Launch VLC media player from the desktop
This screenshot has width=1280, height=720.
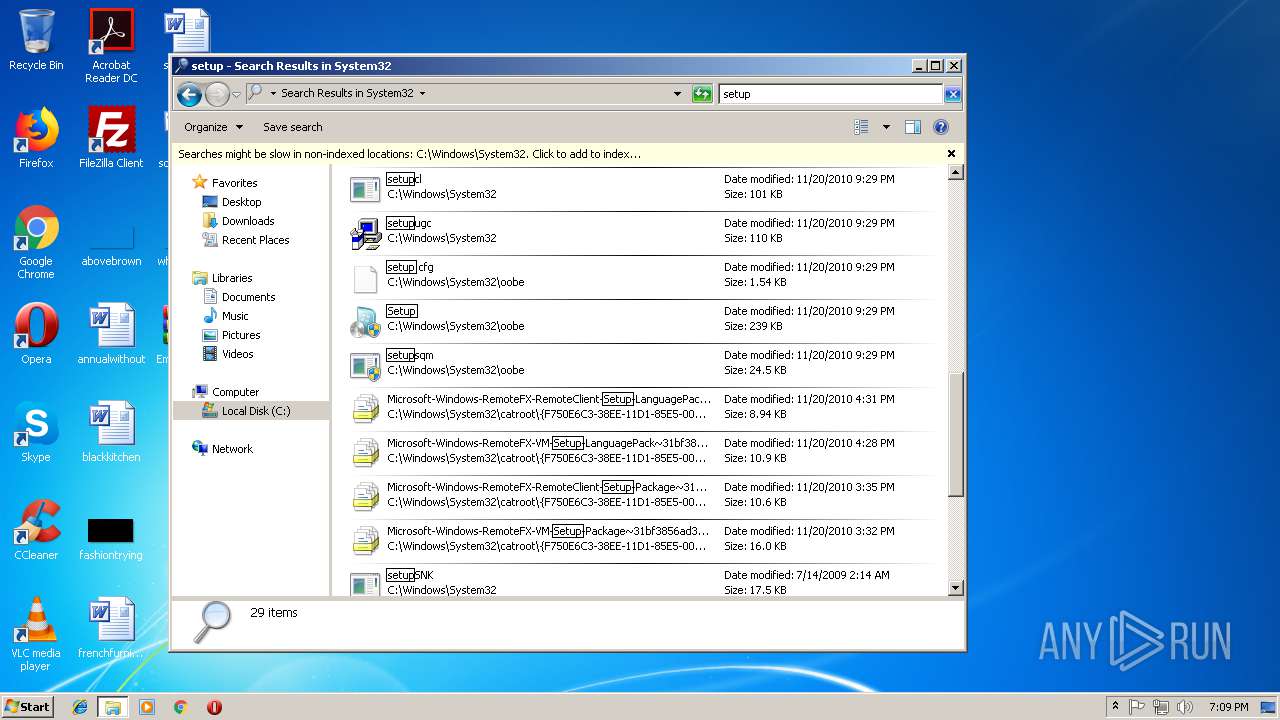click(x=36, y=634)
